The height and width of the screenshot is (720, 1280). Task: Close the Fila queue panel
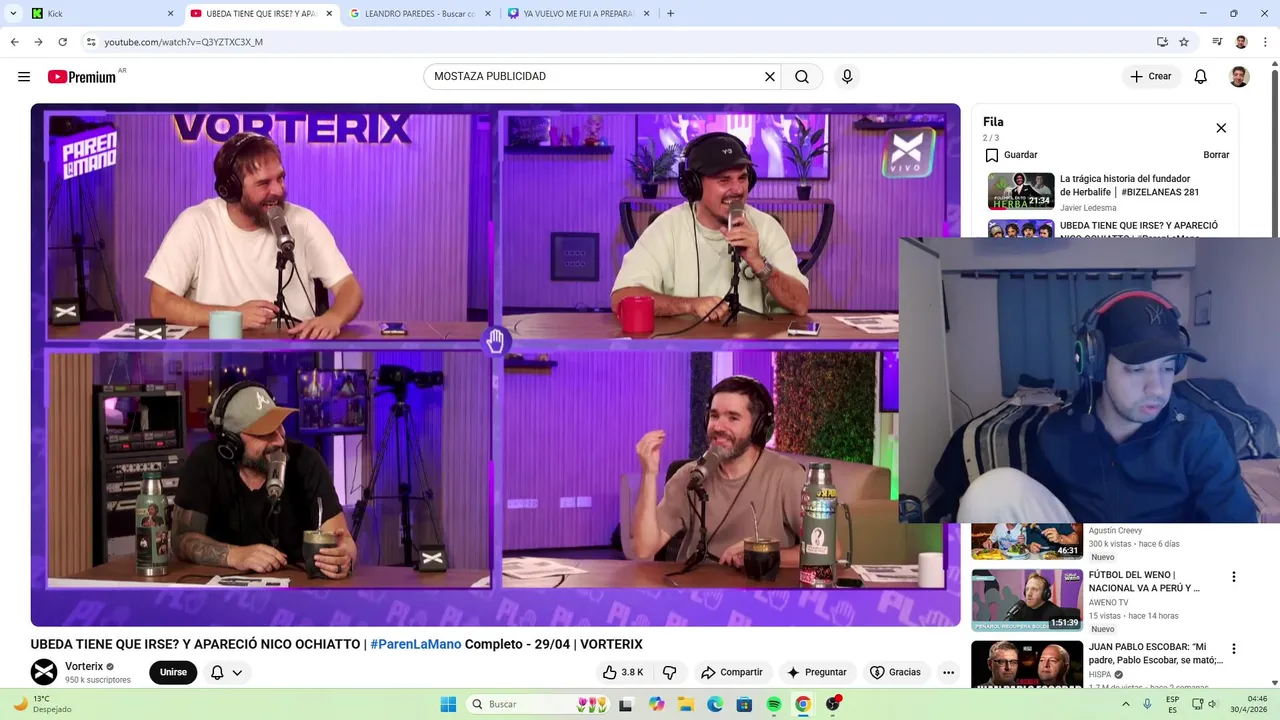point(1221,128)
